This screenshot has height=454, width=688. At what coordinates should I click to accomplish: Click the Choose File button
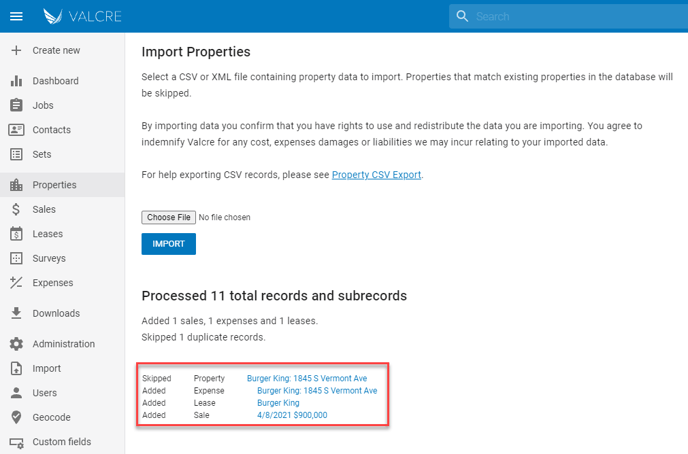[x=168, y=217]
